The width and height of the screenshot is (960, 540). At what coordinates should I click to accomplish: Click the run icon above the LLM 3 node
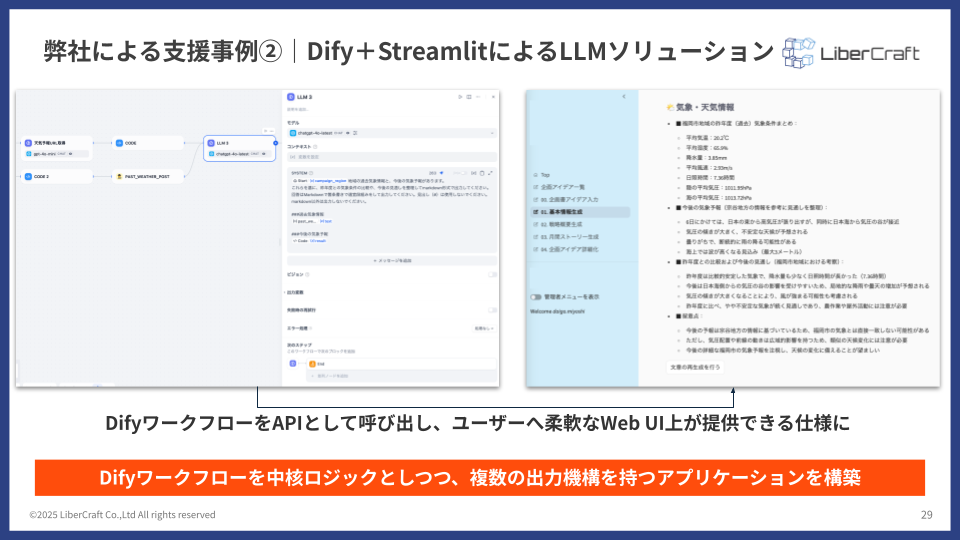coord(266,131)
